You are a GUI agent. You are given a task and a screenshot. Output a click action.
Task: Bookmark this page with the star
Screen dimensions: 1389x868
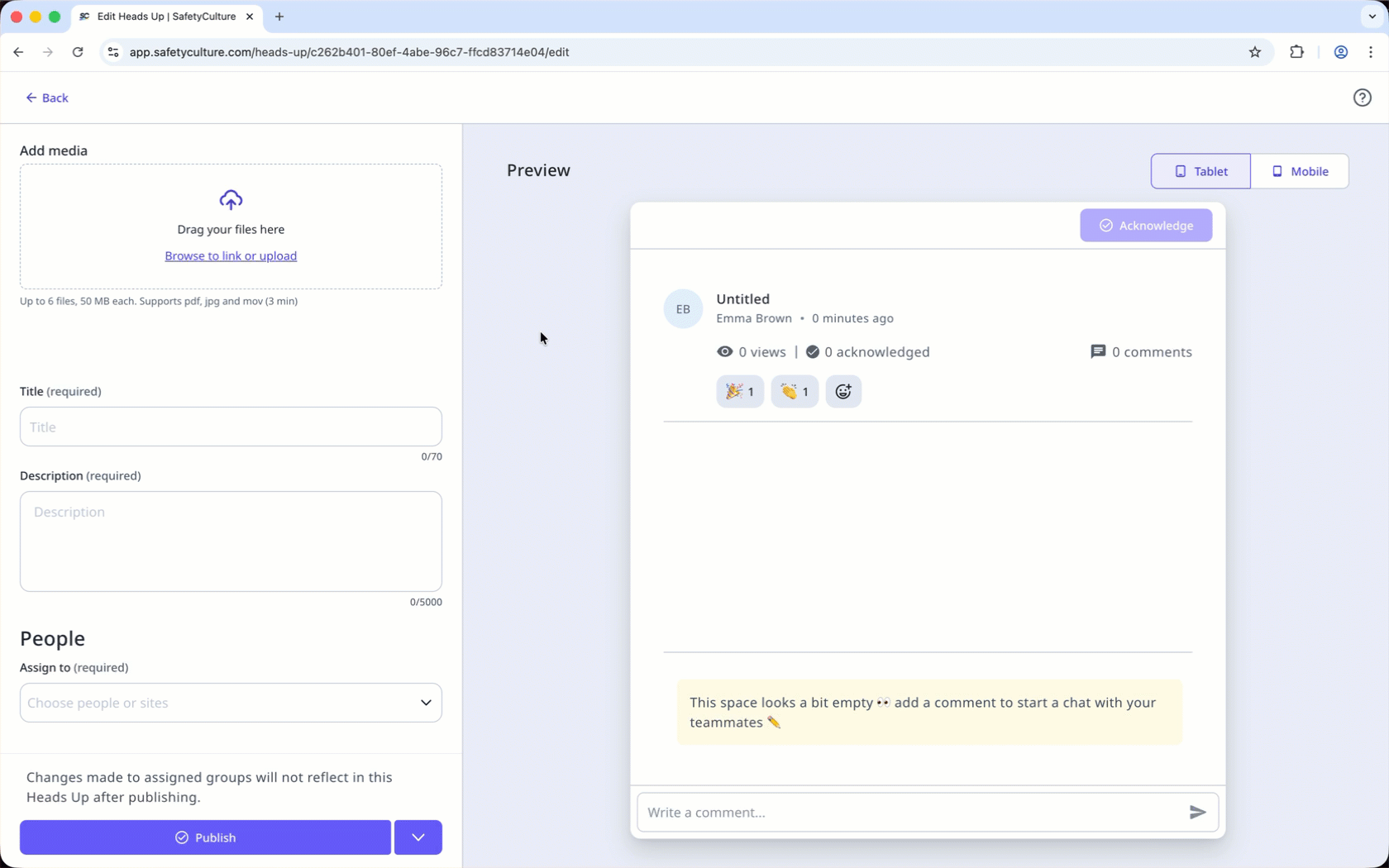(1255, 52)
